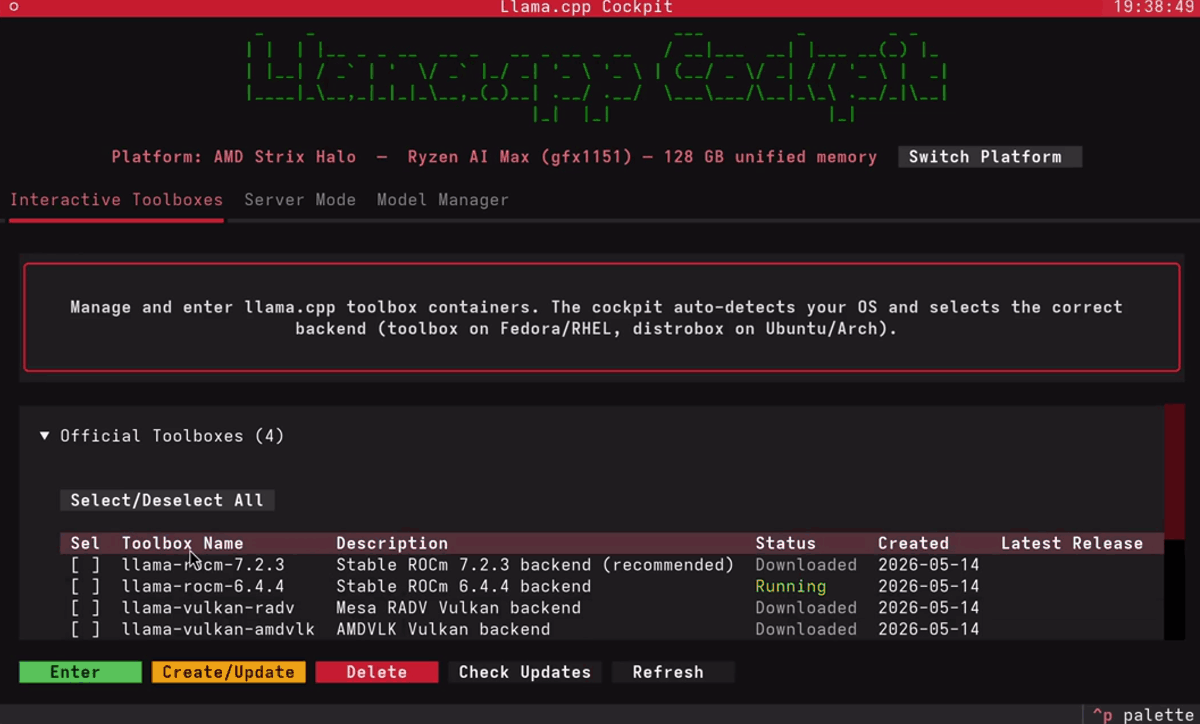Click the Running status of llama-rocm-6.4.4
The width and height of the screenshot is (1200, 724).
791,587
